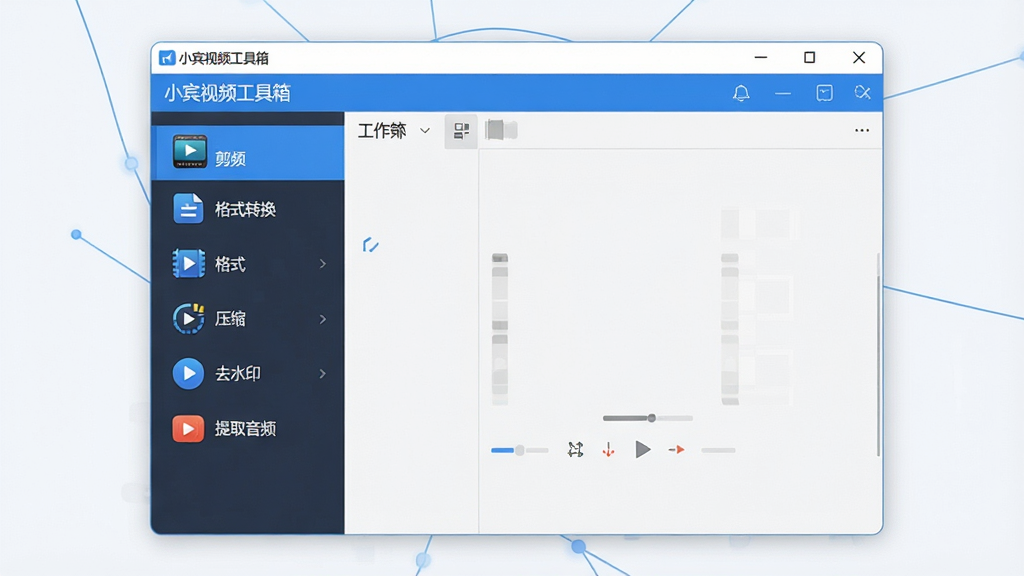Click the crop frame icon in playback bar
The width and height of the screenshot is (1024, 576).
click(575, 449)
